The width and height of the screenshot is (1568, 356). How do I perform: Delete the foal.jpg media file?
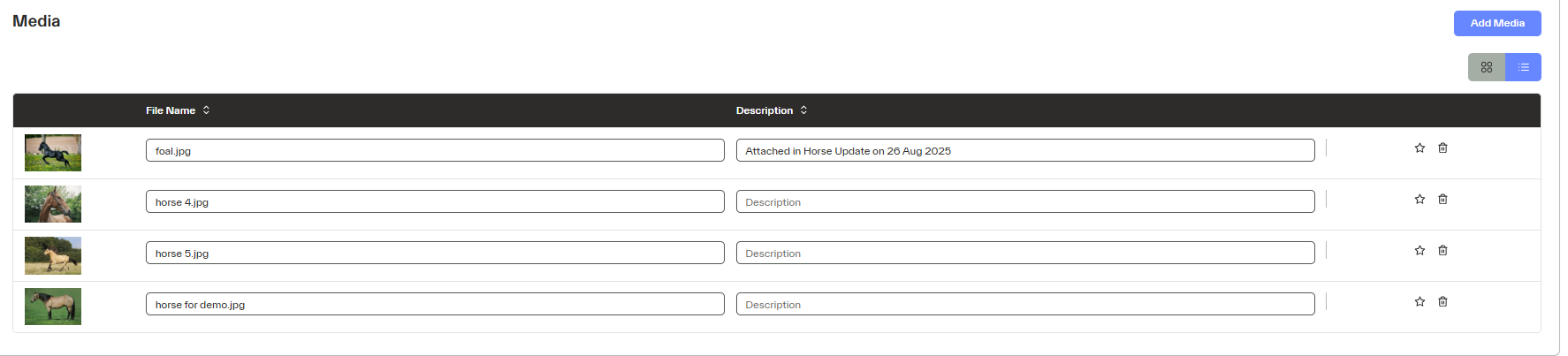coord(1442,148)
